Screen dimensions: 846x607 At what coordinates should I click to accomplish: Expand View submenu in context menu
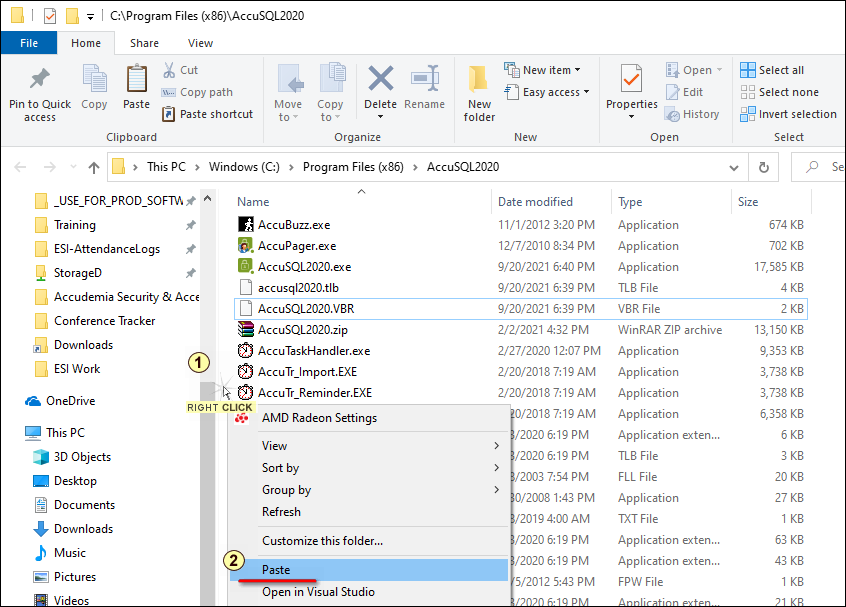point(496,446)
